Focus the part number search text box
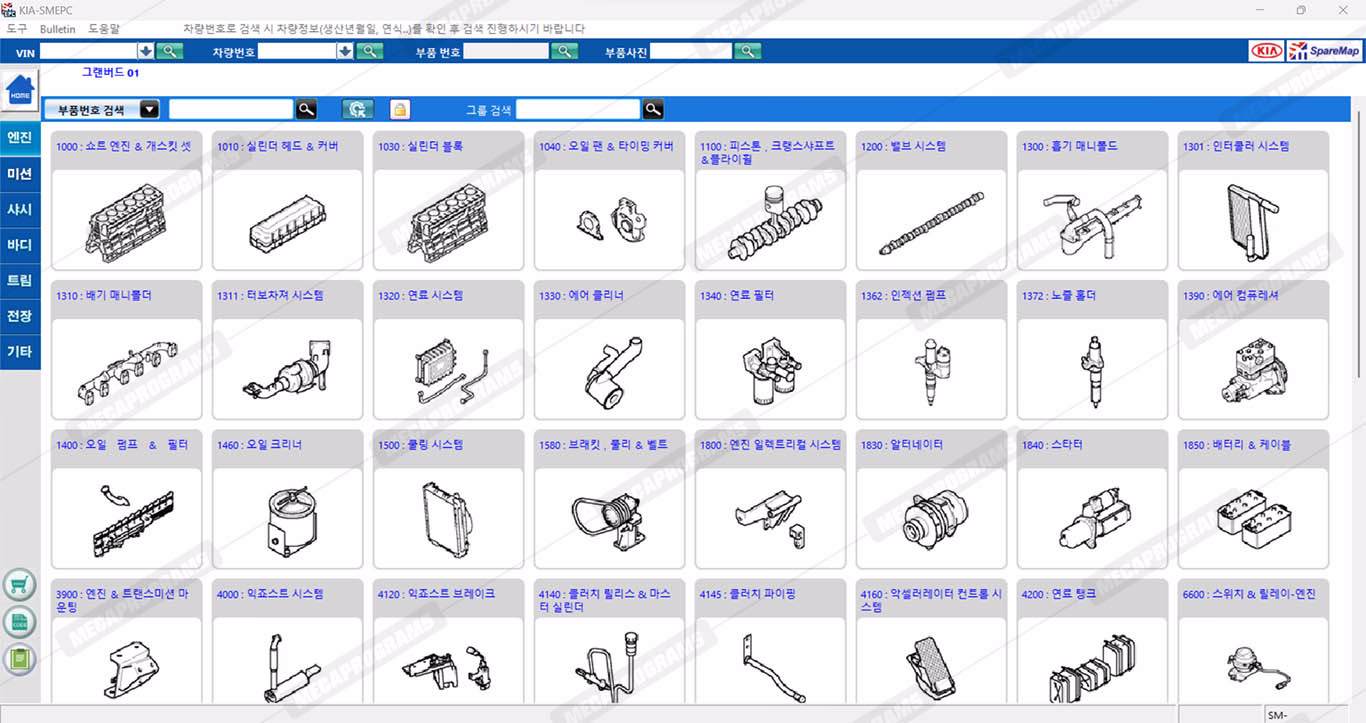Viewport: 1366px width, 723px height. click(x=231, y=110)
